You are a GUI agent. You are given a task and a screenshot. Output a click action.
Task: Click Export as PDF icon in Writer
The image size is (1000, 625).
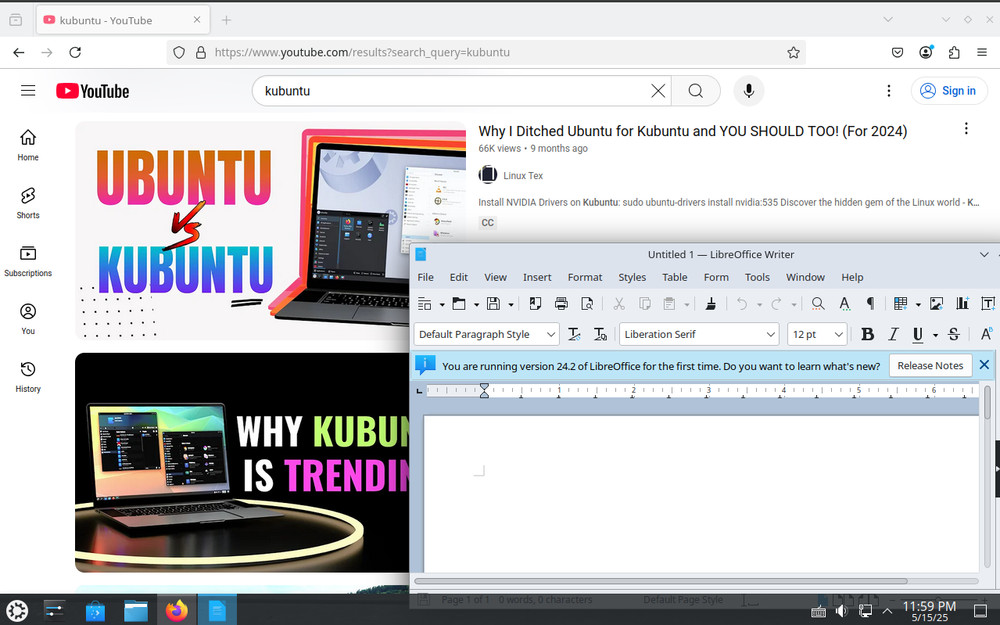coord(535,304)
